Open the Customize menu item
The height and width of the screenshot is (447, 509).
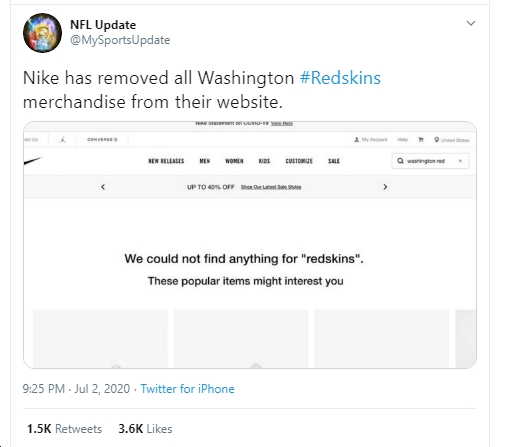299,161
